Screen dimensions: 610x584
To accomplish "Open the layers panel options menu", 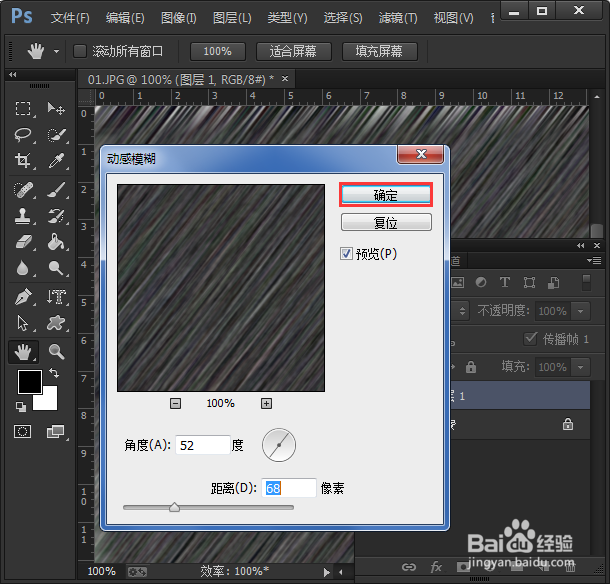I will point(594,260).
